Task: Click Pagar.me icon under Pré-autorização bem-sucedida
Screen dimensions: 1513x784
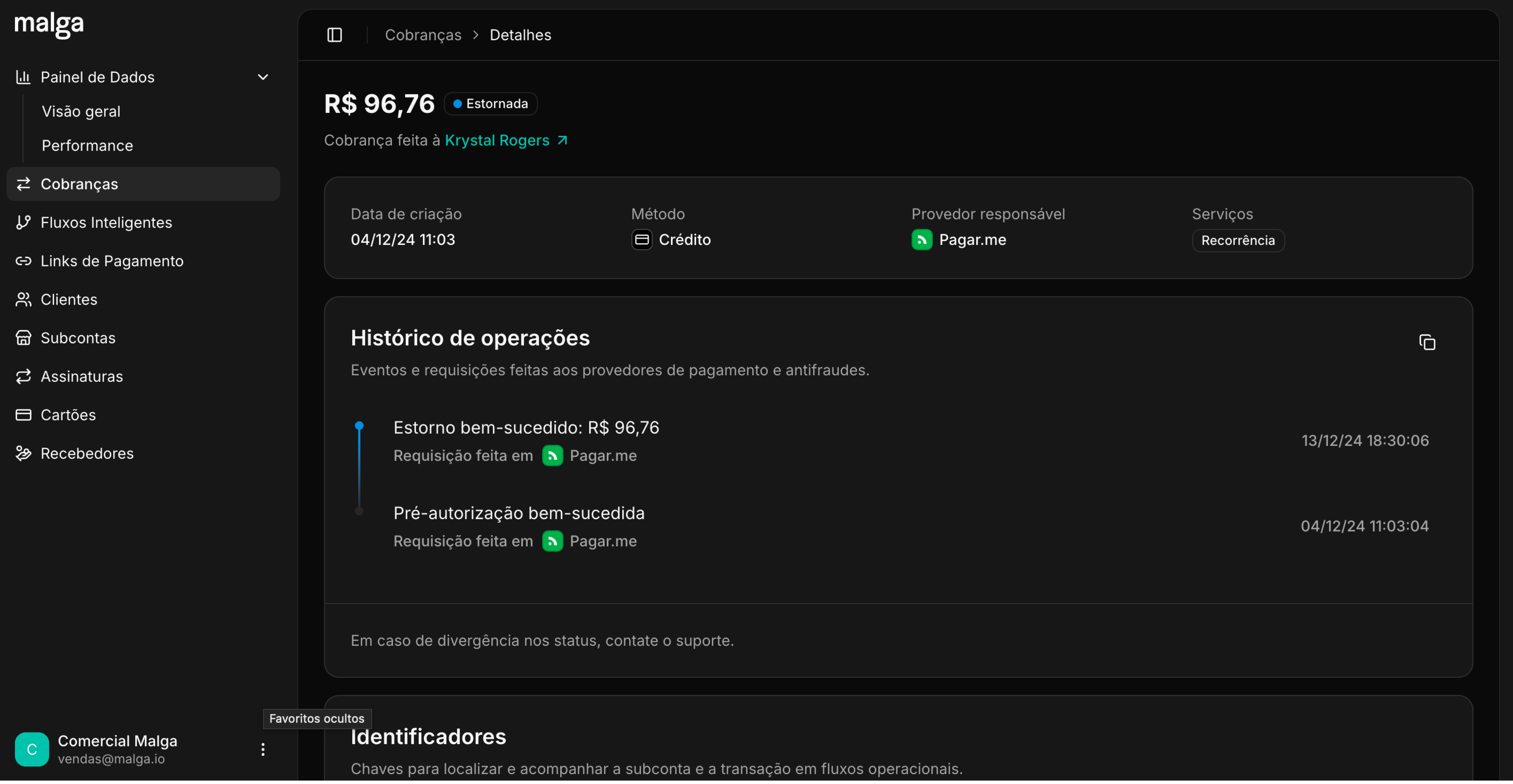Action: coord(552,541)
